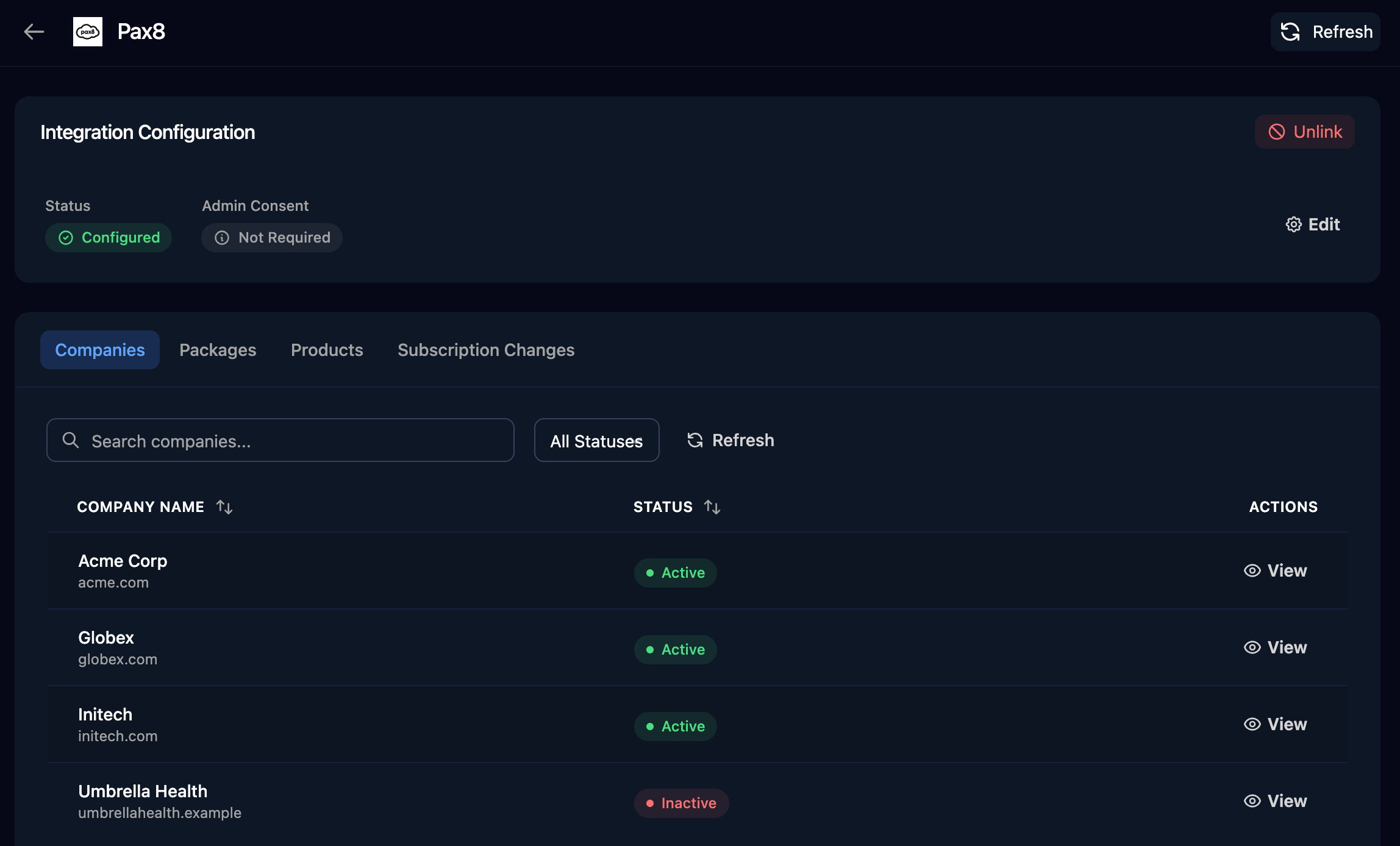Click the Active badge for Acme Corp
This screenshot has width=1400, height=846.
pos(675,573)
